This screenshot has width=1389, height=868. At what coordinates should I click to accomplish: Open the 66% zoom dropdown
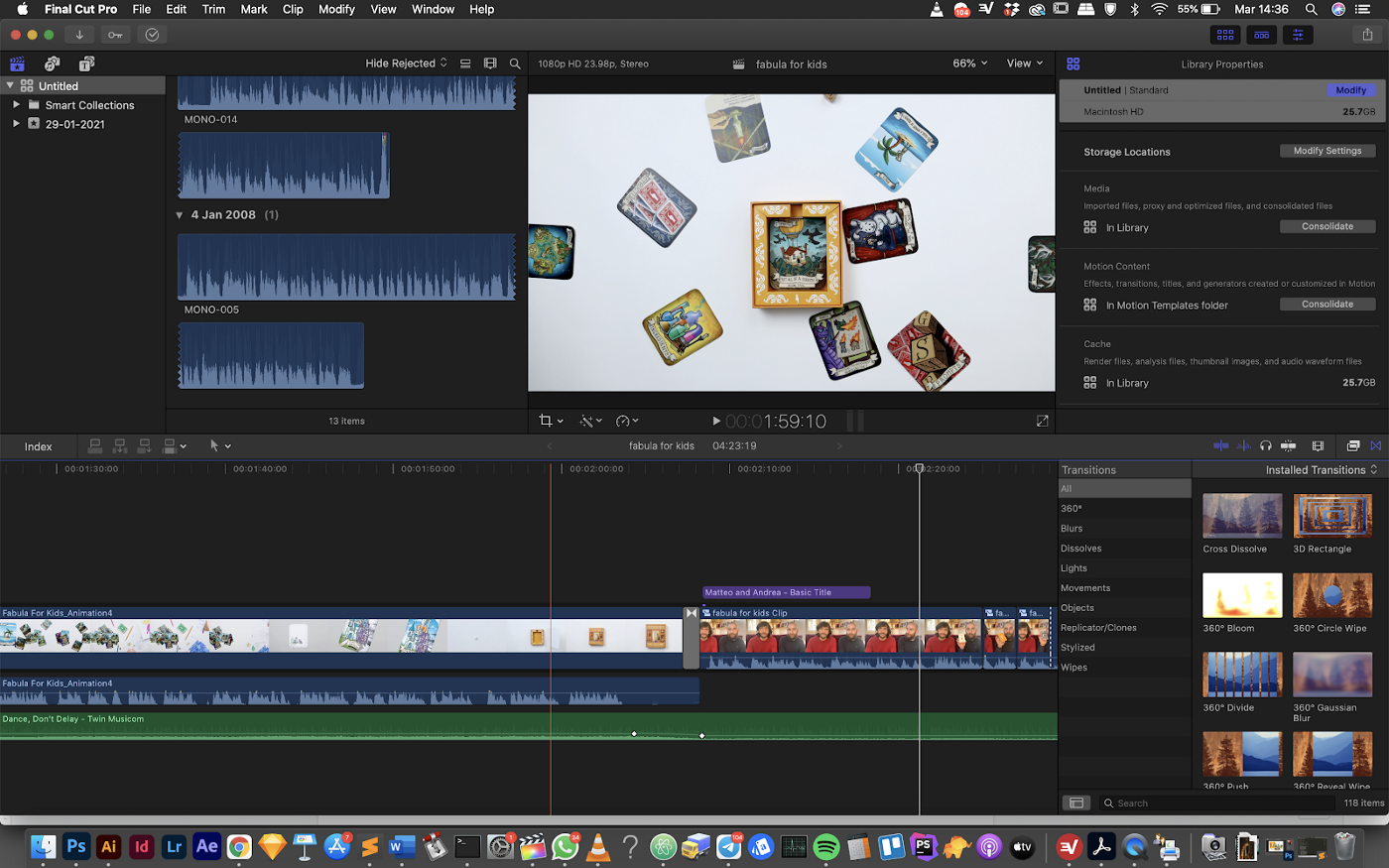[x=970, y=63]
